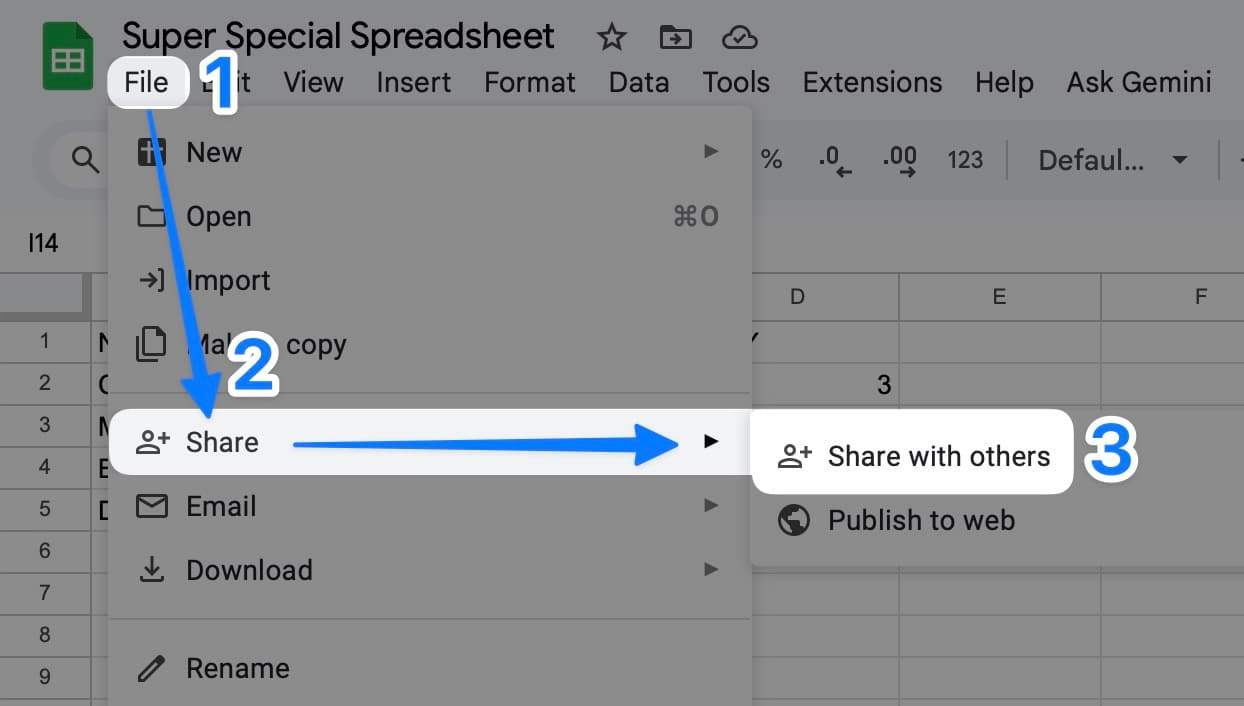Viewport: 1244px width, 706px height.
Task: Open the Move to folder icon
Action: coord(675,37)
